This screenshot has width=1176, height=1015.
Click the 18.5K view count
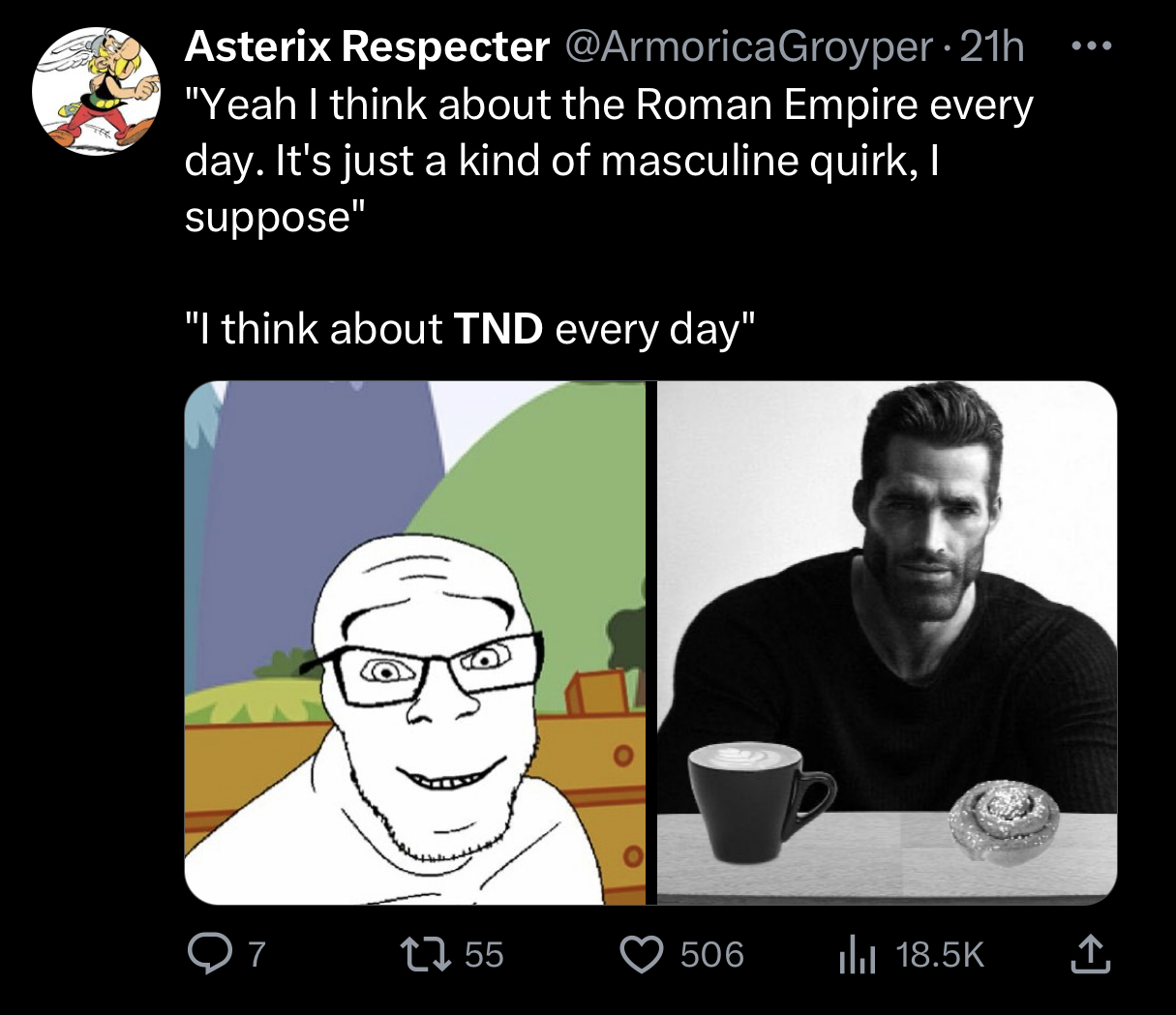pos(939,955)
